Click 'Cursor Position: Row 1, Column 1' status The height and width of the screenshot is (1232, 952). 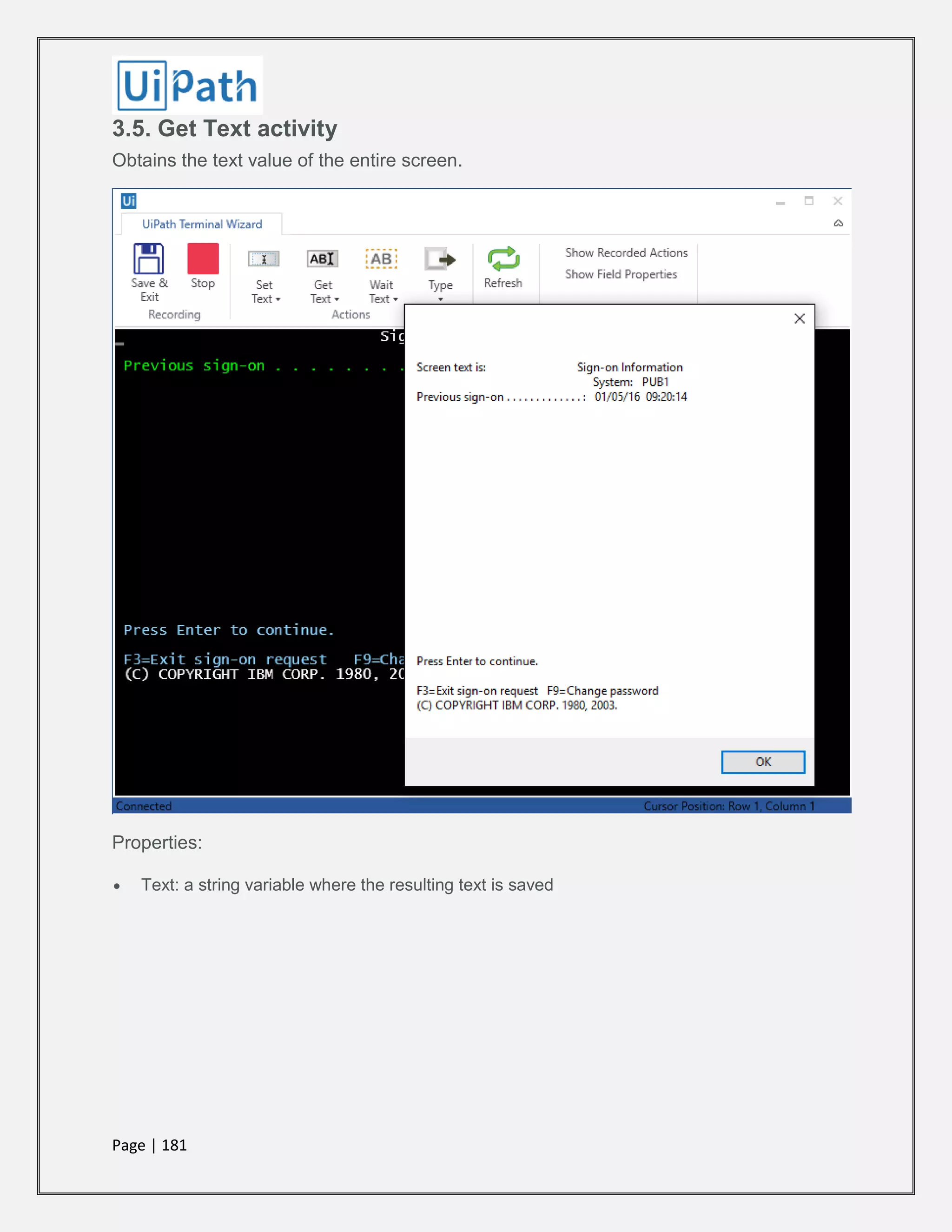(729, 806)
